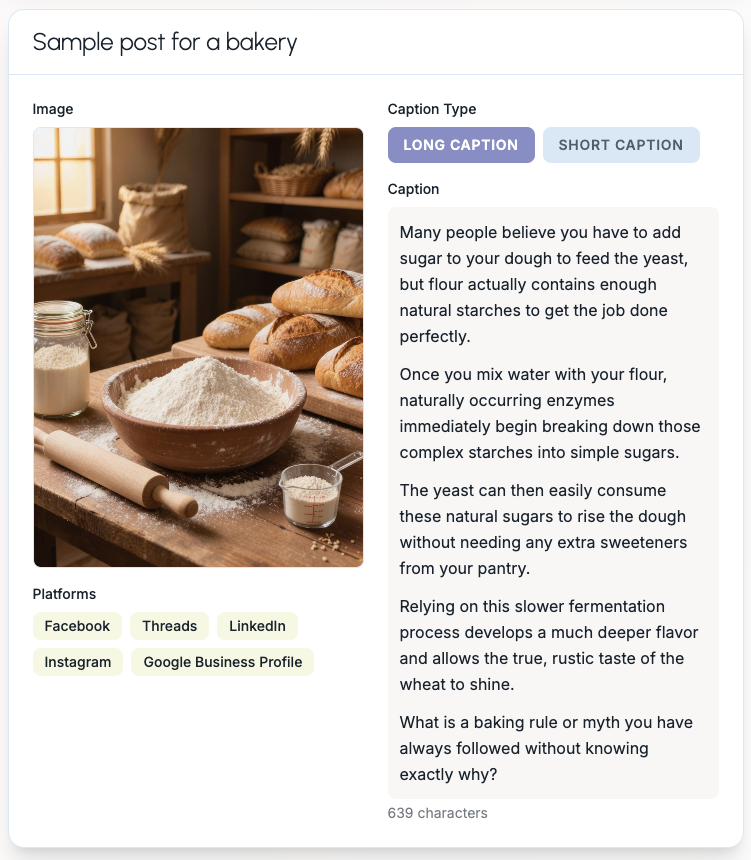Click the closing question about baking myths
Screen dimensions: 751x860
[548, 748]
